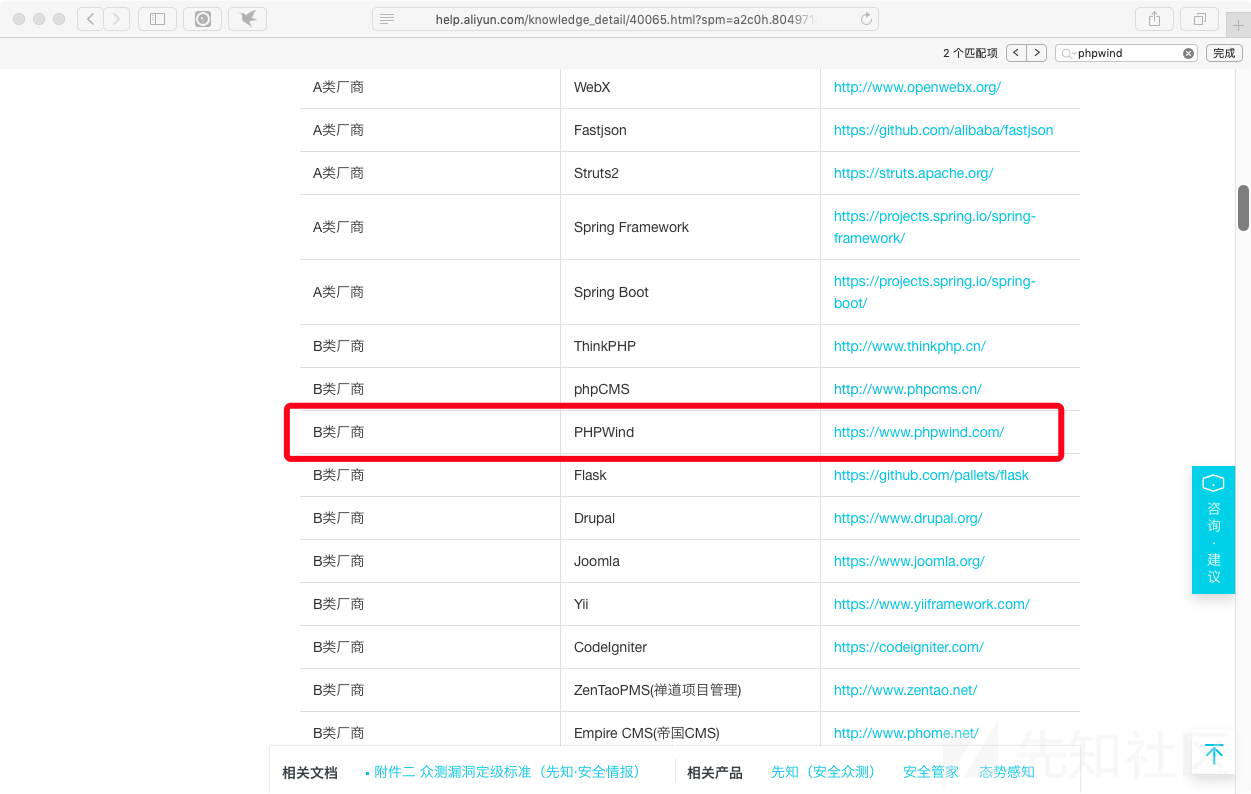The image size is (1251, 794).
Task: Open the spring-framework project link
Action: 934,227
